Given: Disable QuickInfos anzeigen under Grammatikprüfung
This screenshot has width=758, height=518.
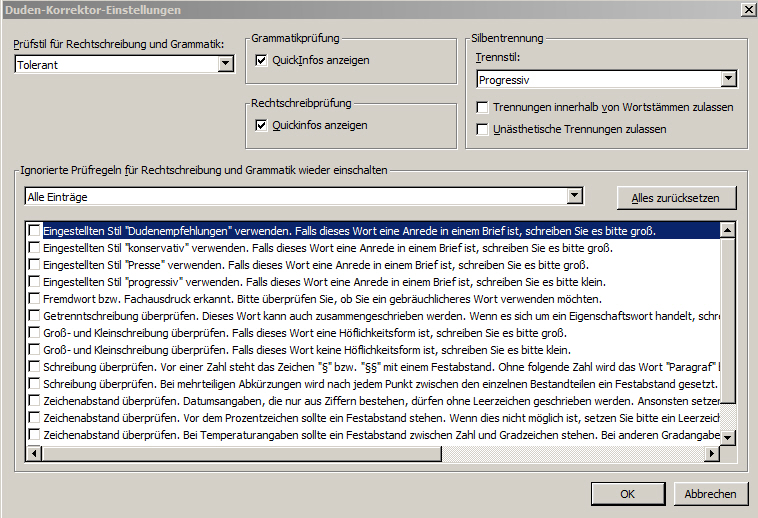Looking at the screenshot, I should 262,61.
